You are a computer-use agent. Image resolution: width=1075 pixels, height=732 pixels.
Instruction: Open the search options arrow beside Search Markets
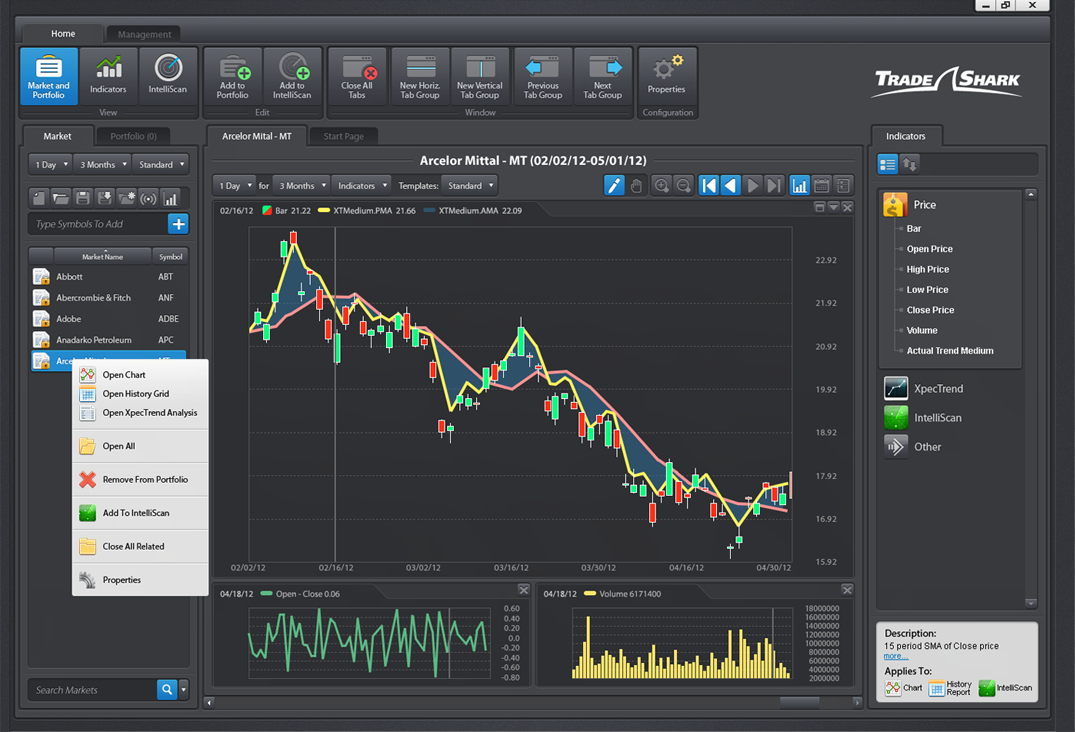184,690
